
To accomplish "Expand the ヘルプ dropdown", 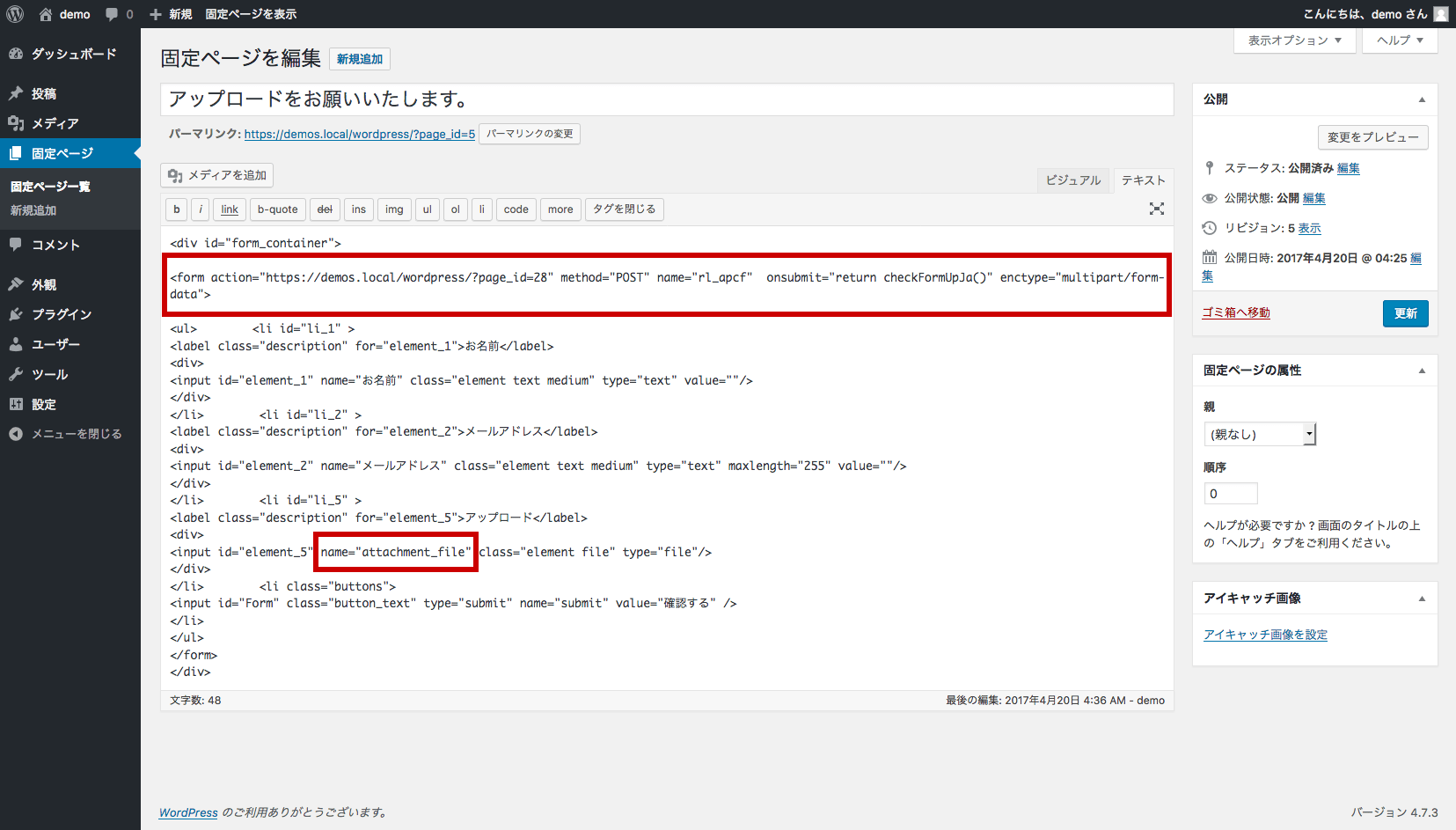I will click(1400, 40).
